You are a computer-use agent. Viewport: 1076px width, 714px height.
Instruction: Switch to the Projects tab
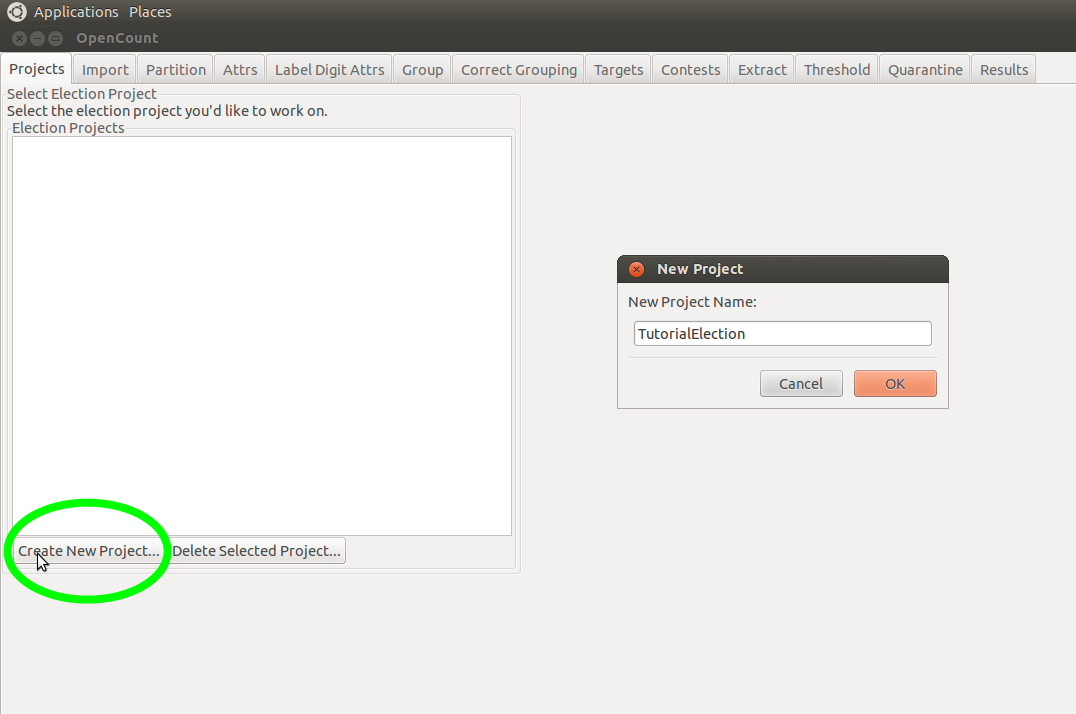click(36, 69)
